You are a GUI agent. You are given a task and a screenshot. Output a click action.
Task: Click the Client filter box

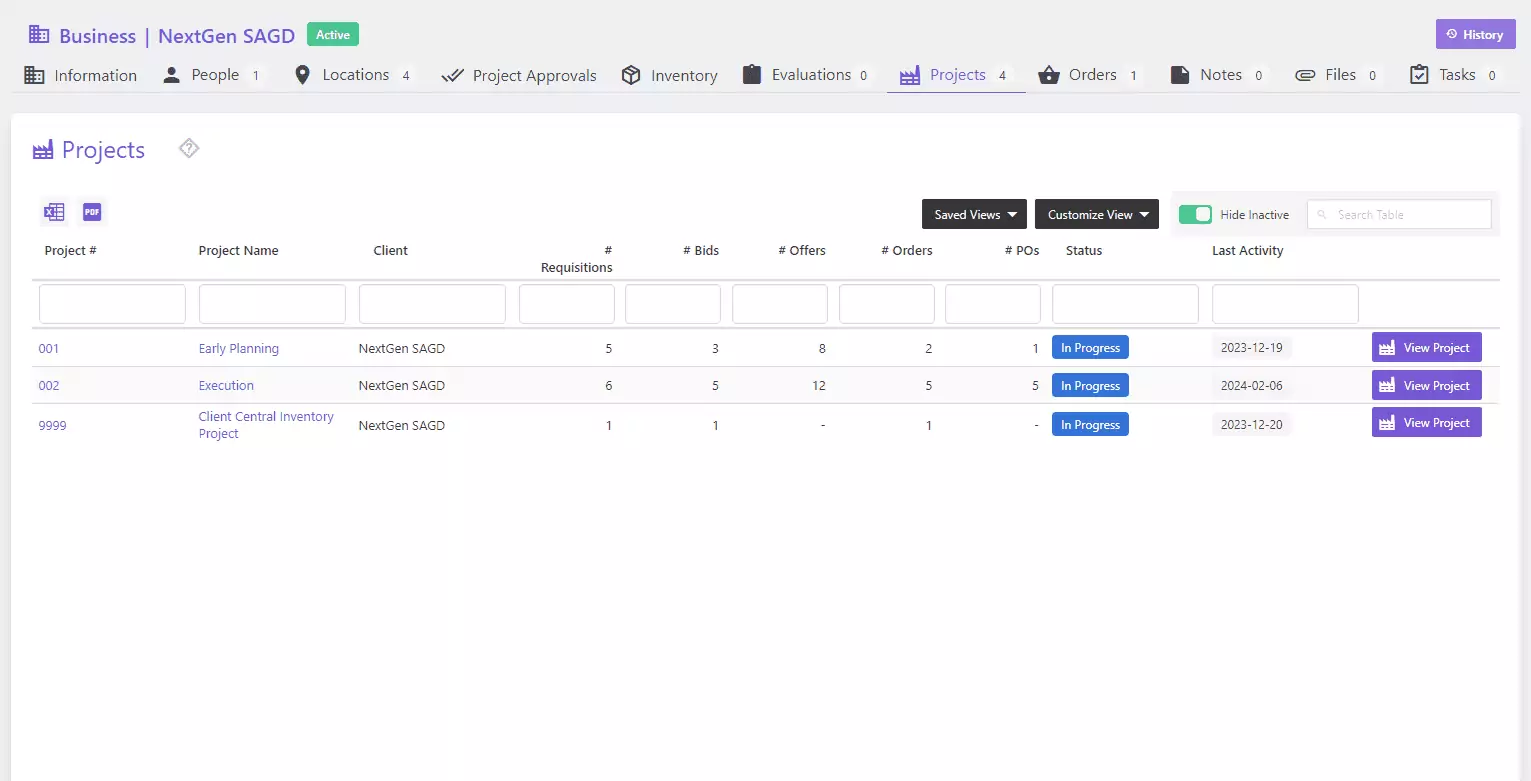[x=432, y=304]
